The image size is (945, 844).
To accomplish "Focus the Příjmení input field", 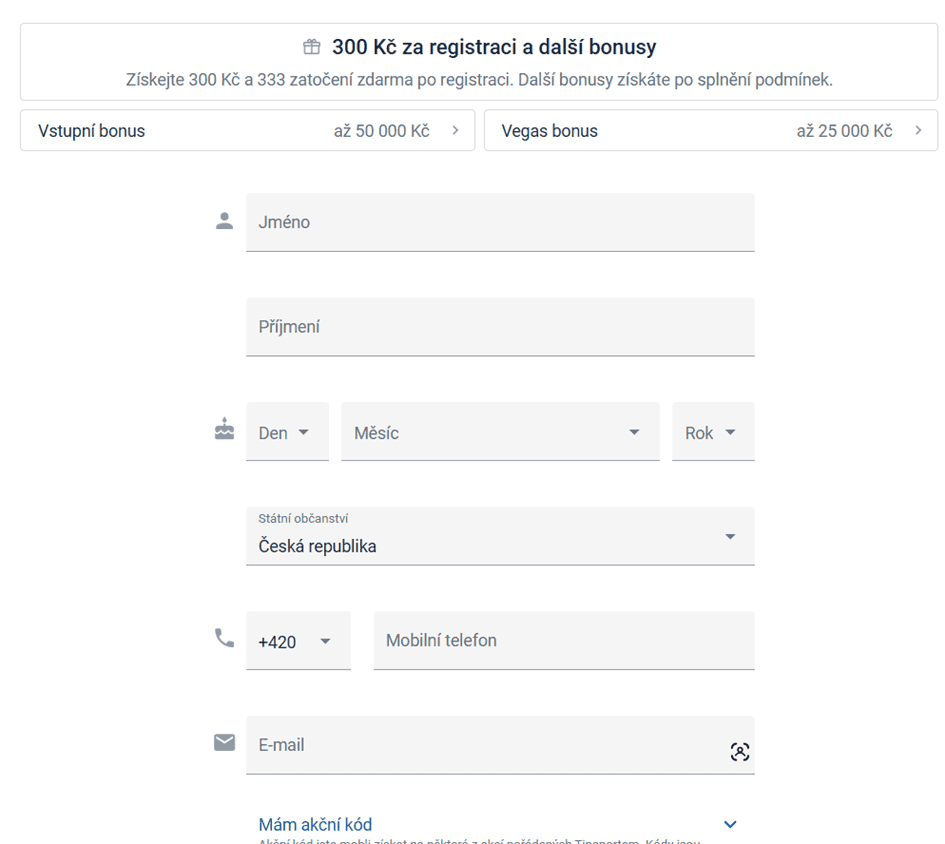I will (x=500, y=327).
